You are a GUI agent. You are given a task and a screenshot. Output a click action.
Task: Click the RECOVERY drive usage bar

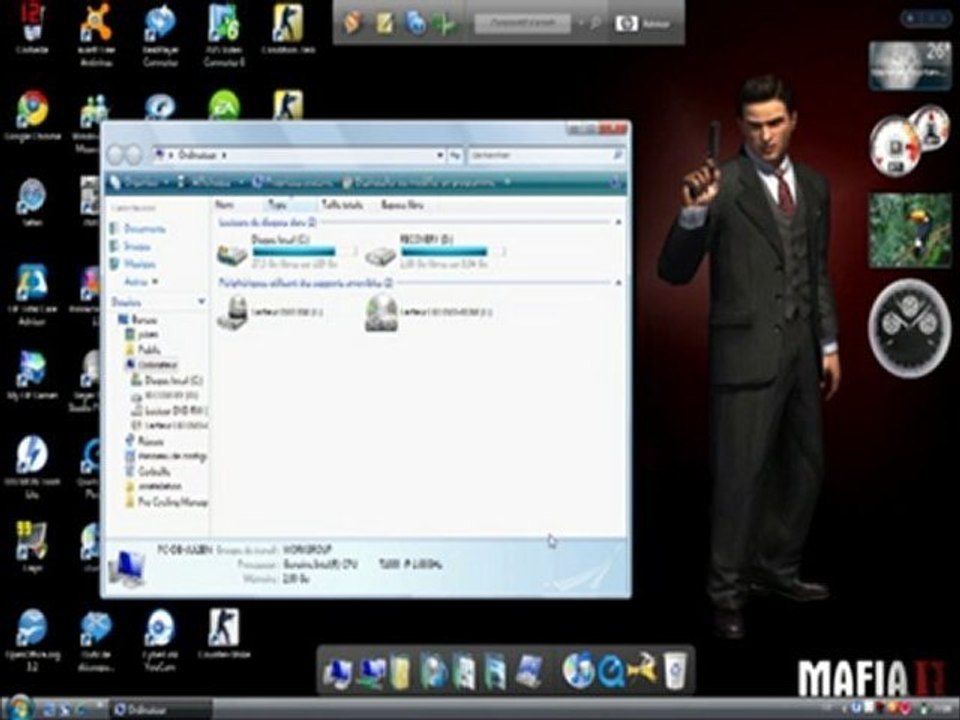453,252
